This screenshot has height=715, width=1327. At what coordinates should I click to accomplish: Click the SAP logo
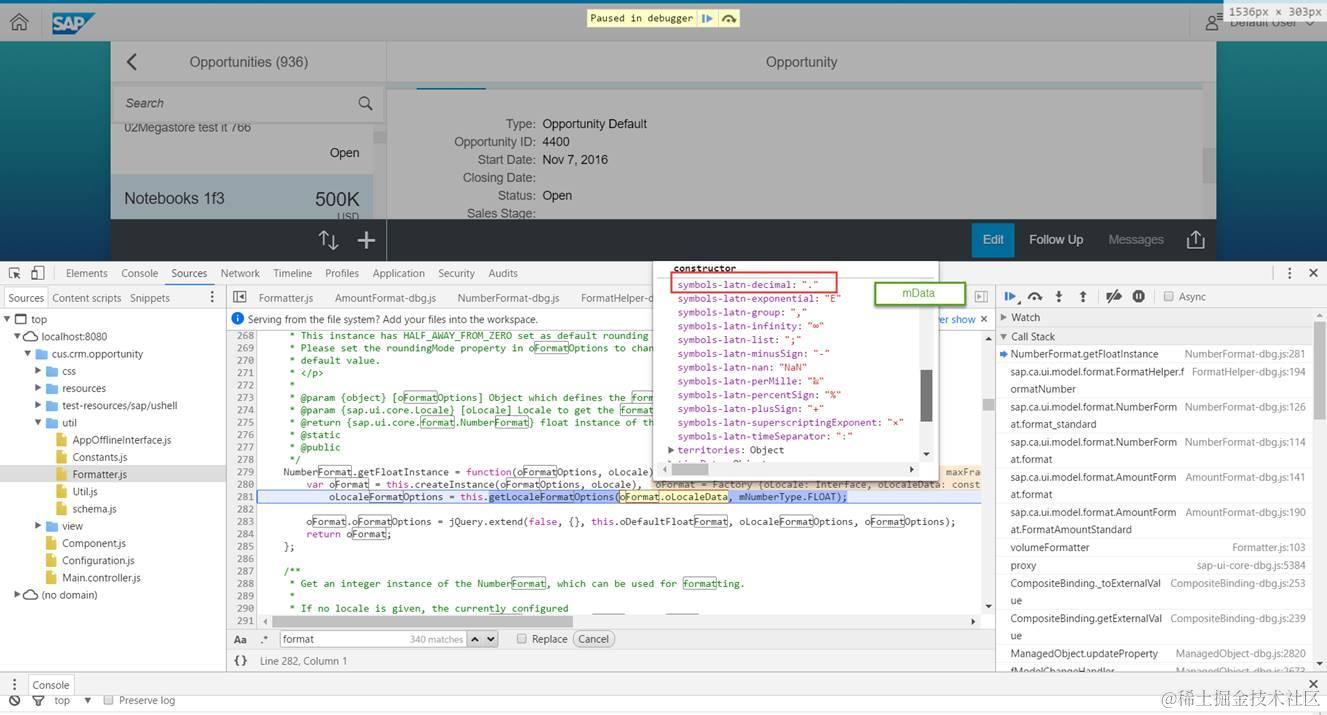pos(73,22)
